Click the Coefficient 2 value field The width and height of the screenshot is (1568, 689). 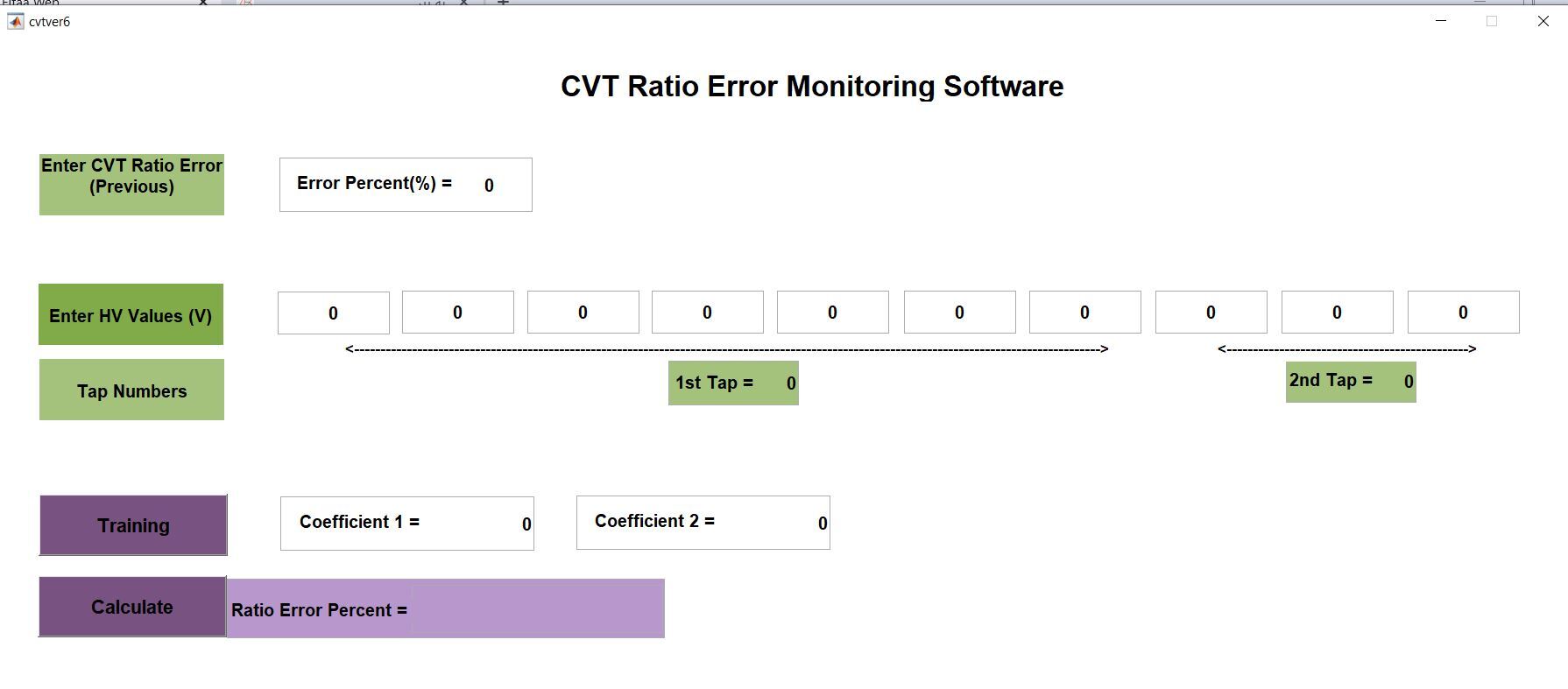coord(821,524)
